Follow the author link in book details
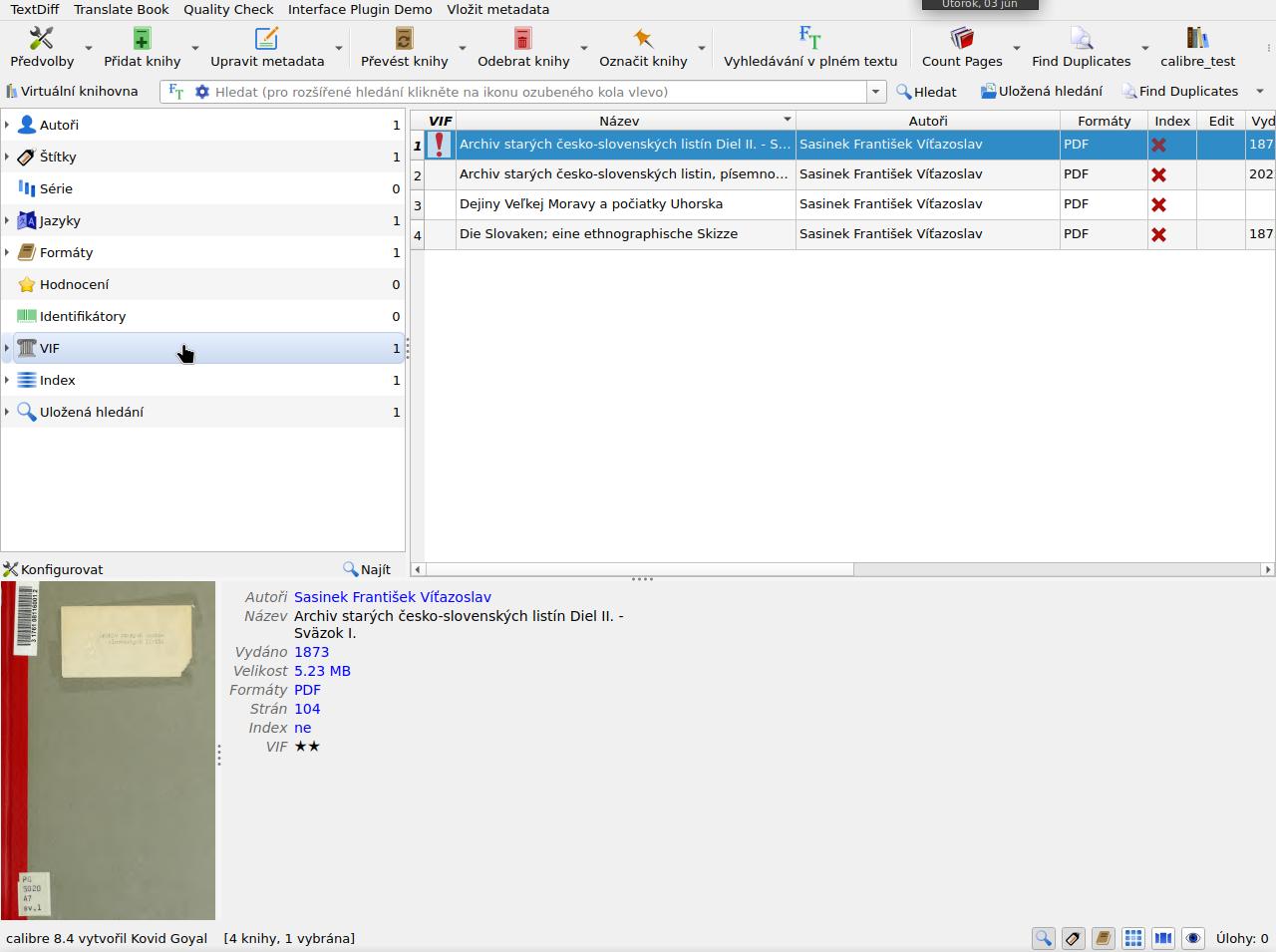The image size is (1276, 952). click(393, 597)
